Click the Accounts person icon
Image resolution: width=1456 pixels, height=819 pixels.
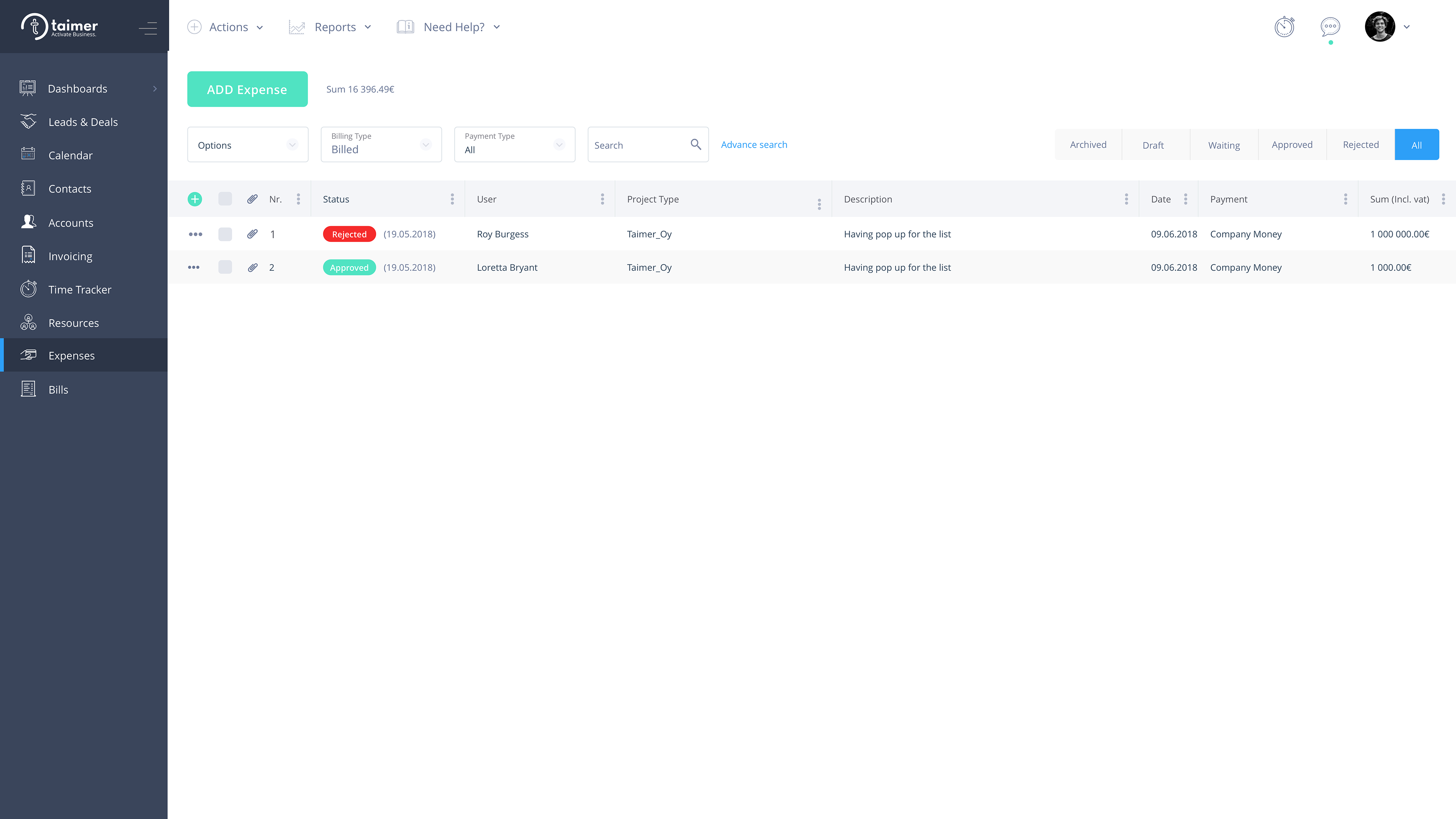click(x=28, y=222)
